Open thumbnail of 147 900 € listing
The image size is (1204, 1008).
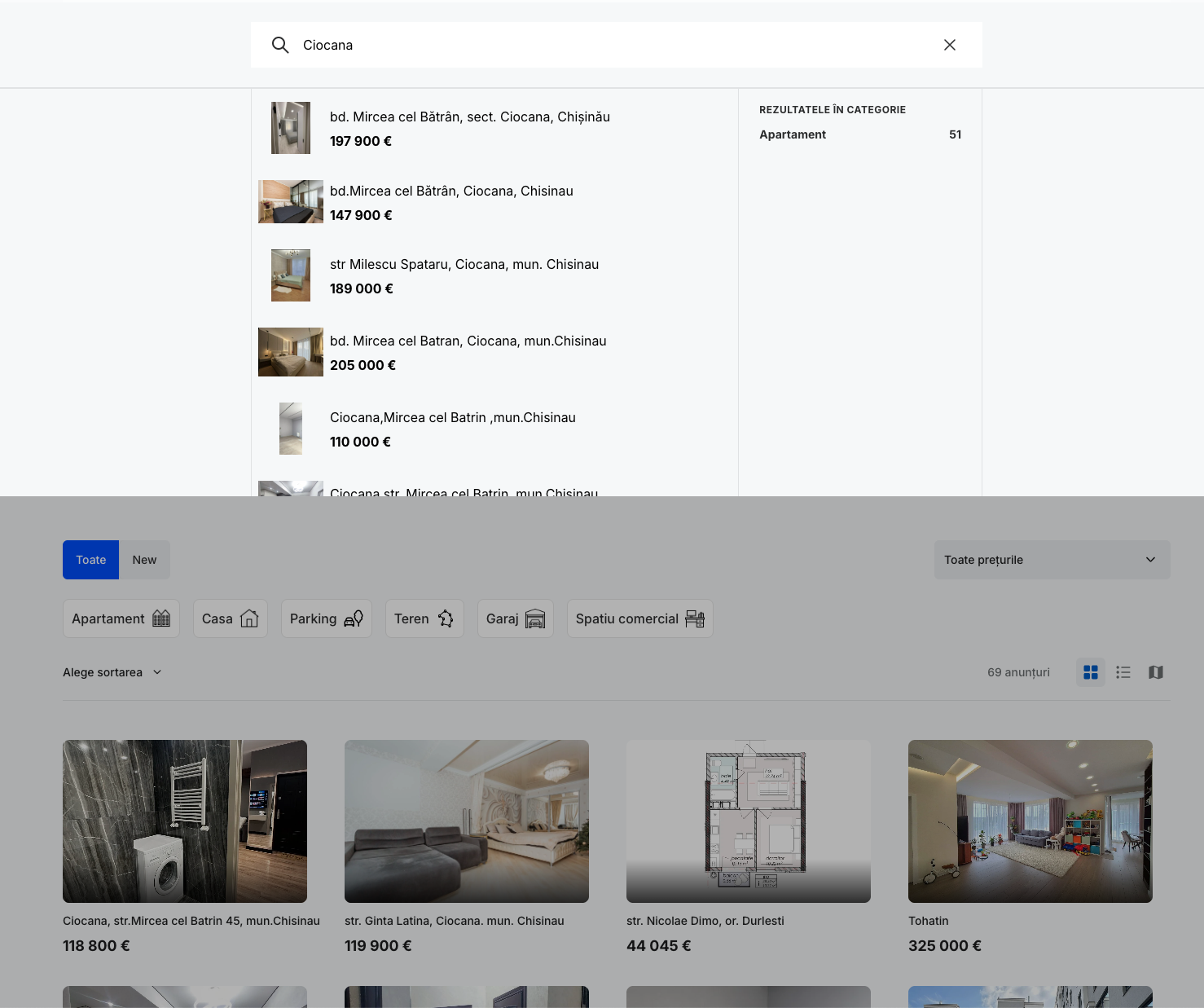(x=291, y=202)
